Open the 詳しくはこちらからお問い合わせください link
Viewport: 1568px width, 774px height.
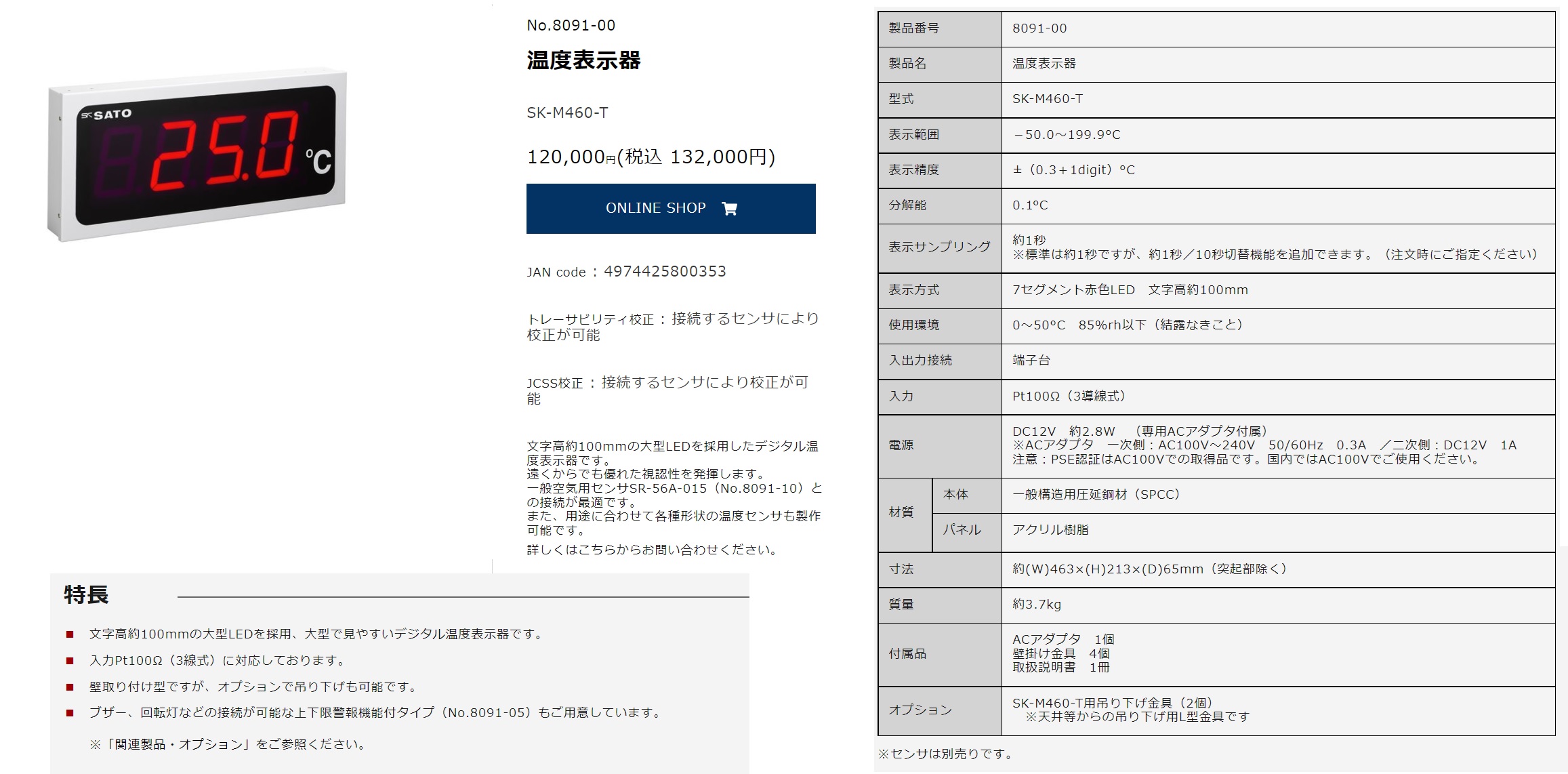pyautogui.click(x=652, y=550)
